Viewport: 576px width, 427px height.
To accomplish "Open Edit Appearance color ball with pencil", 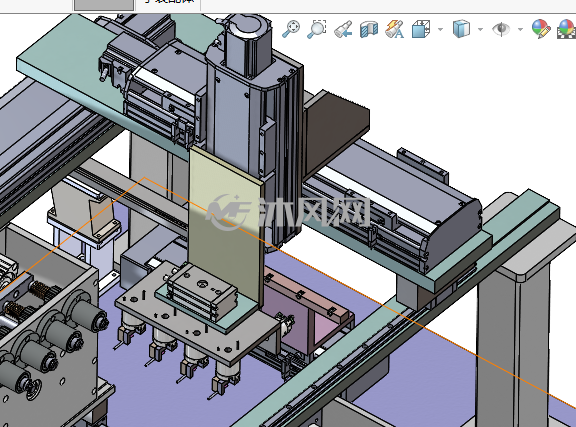I will [541, 29].
